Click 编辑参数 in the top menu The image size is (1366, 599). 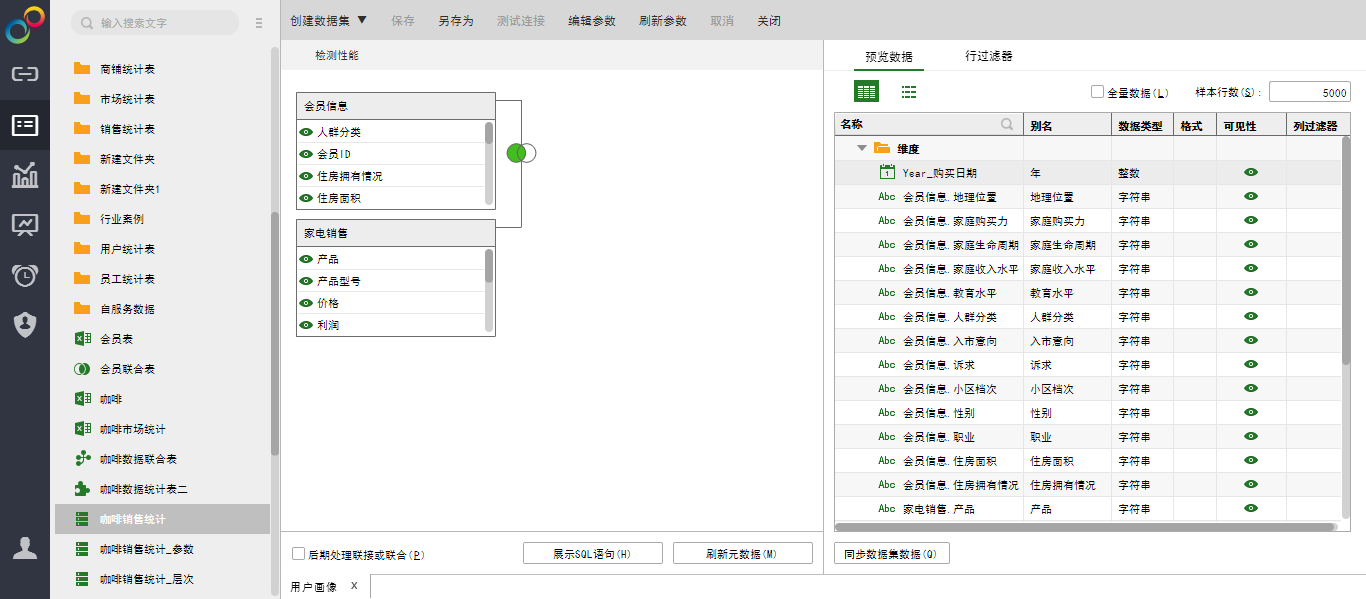click(592, 20)
